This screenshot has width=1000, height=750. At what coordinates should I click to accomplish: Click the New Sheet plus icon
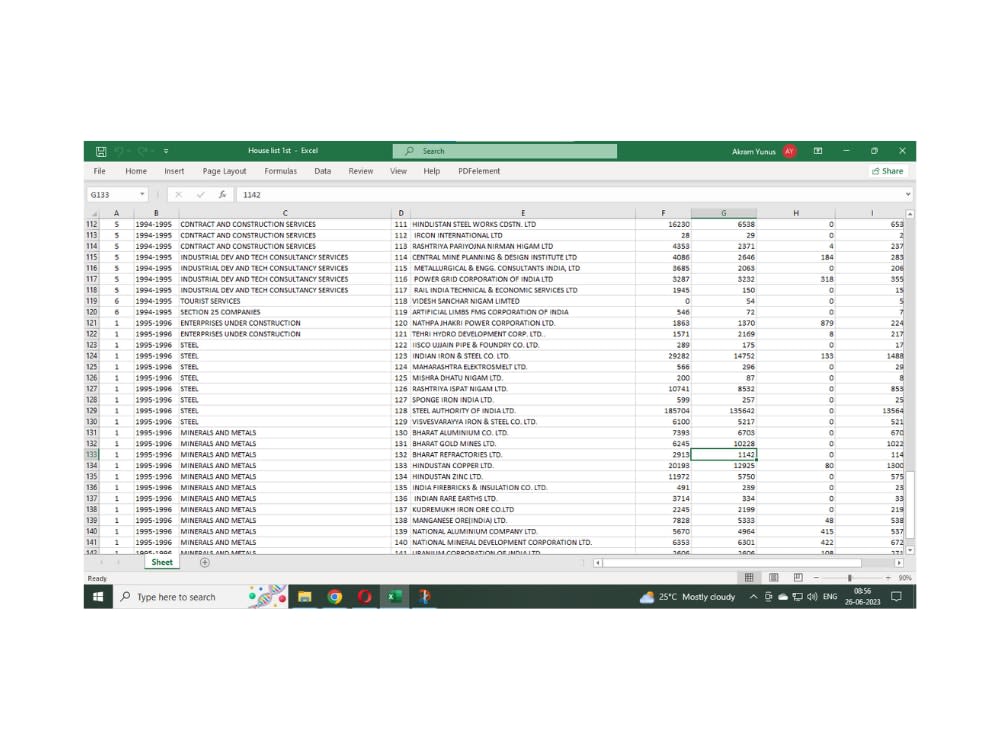pos(205,562)
